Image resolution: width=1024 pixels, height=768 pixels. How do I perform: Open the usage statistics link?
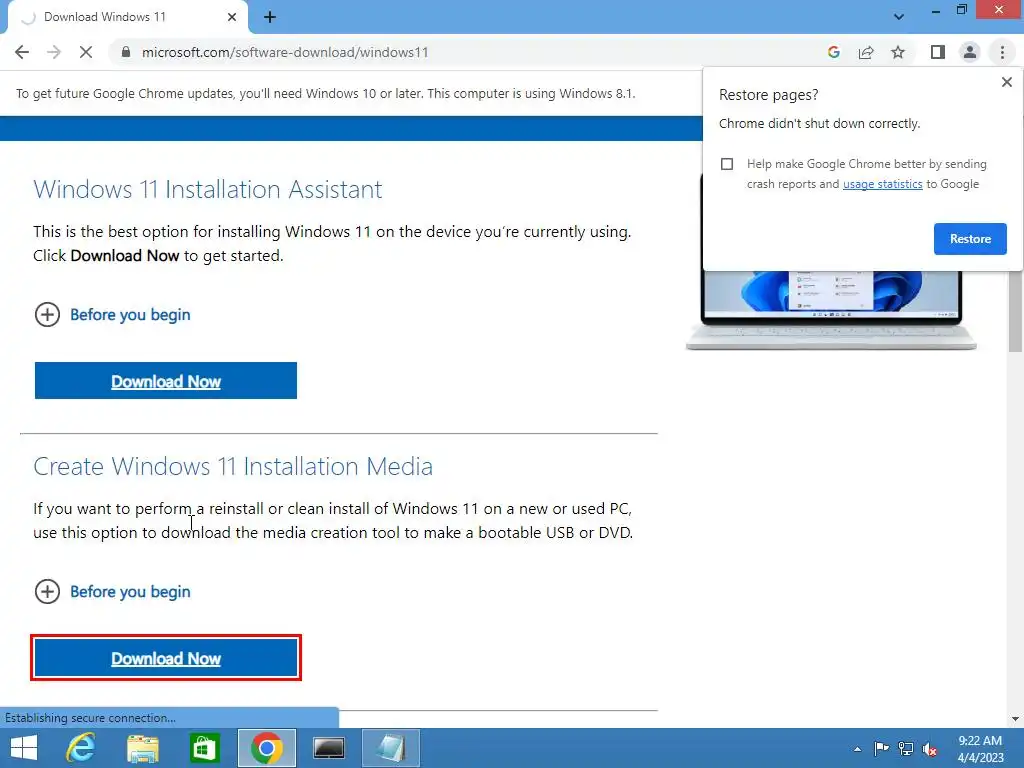(882, 184)
